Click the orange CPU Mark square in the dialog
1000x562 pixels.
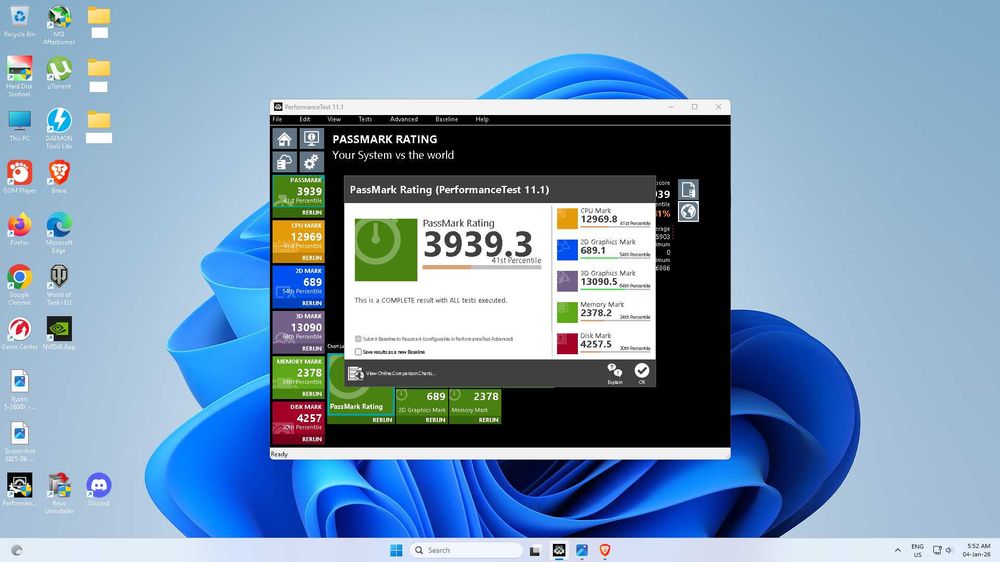tap(567, 218)
